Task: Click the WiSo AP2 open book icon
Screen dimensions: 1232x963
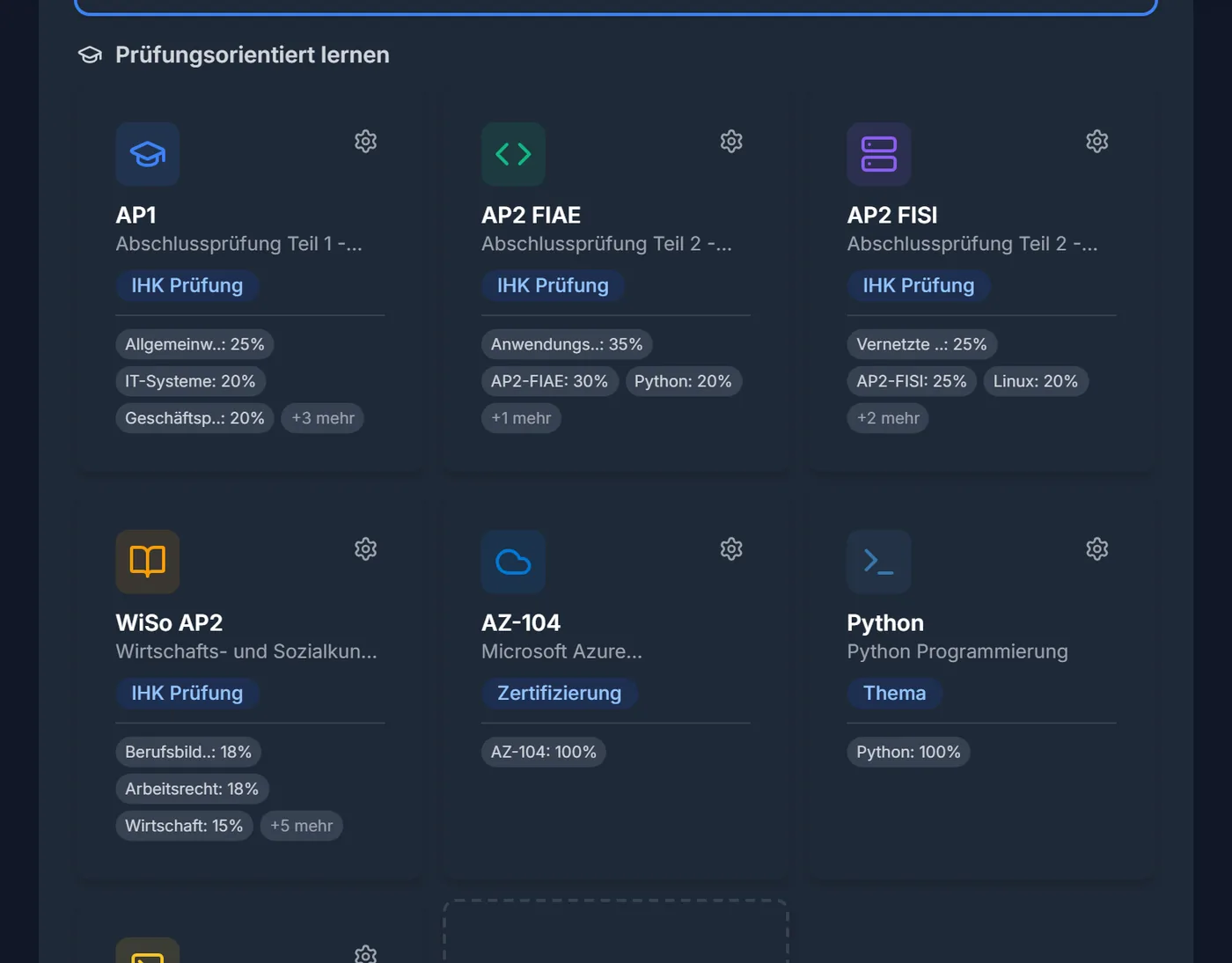Action: pyautogui.click(x=148, y=562)
